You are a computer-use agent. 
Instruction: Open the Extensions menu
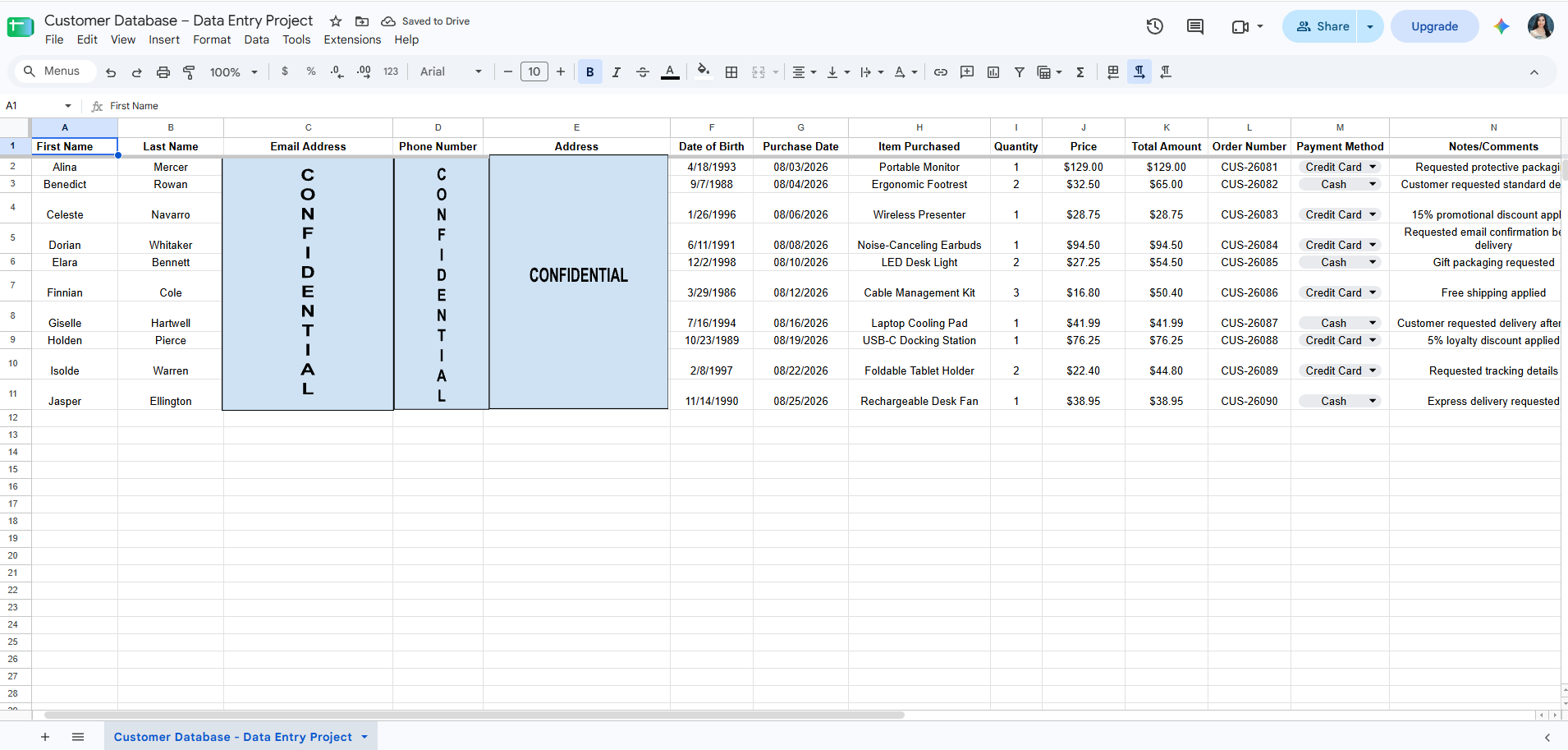[x=352, y=39]
